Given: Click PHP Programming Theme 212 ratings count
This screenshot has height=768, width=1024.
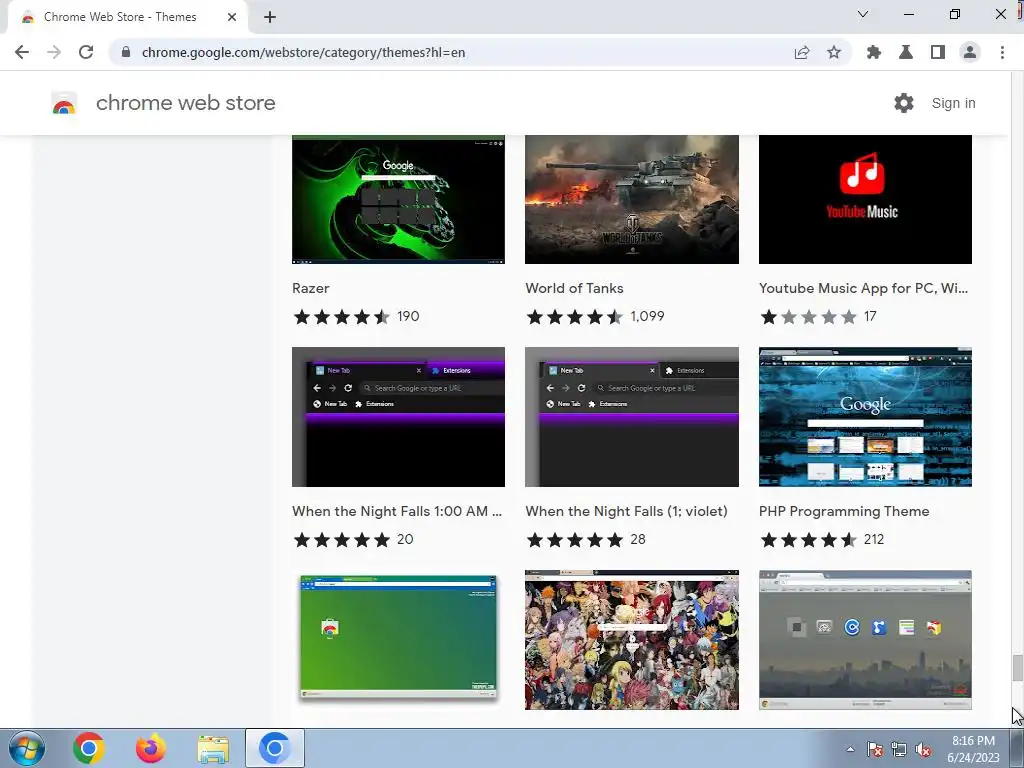Looking at the screenshot, I should click(x=874, y=539).
